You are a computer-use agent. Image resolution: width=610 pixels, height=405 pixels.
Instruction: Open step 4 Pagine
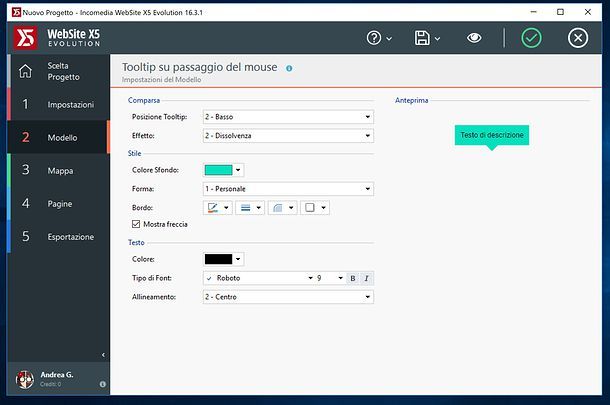click(x=58, y=203)
